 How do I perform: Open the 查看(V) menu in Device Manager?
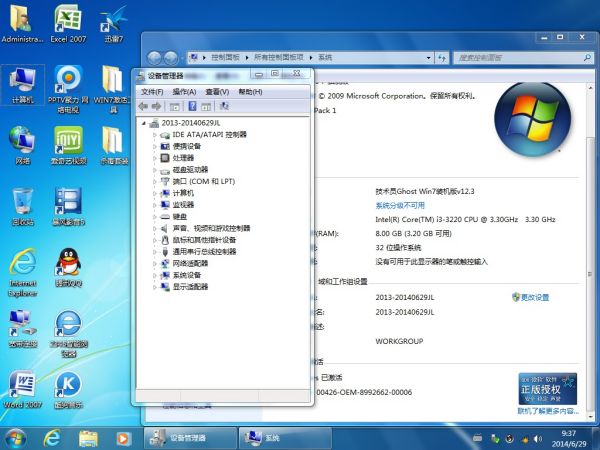click(x=216, y=91)
